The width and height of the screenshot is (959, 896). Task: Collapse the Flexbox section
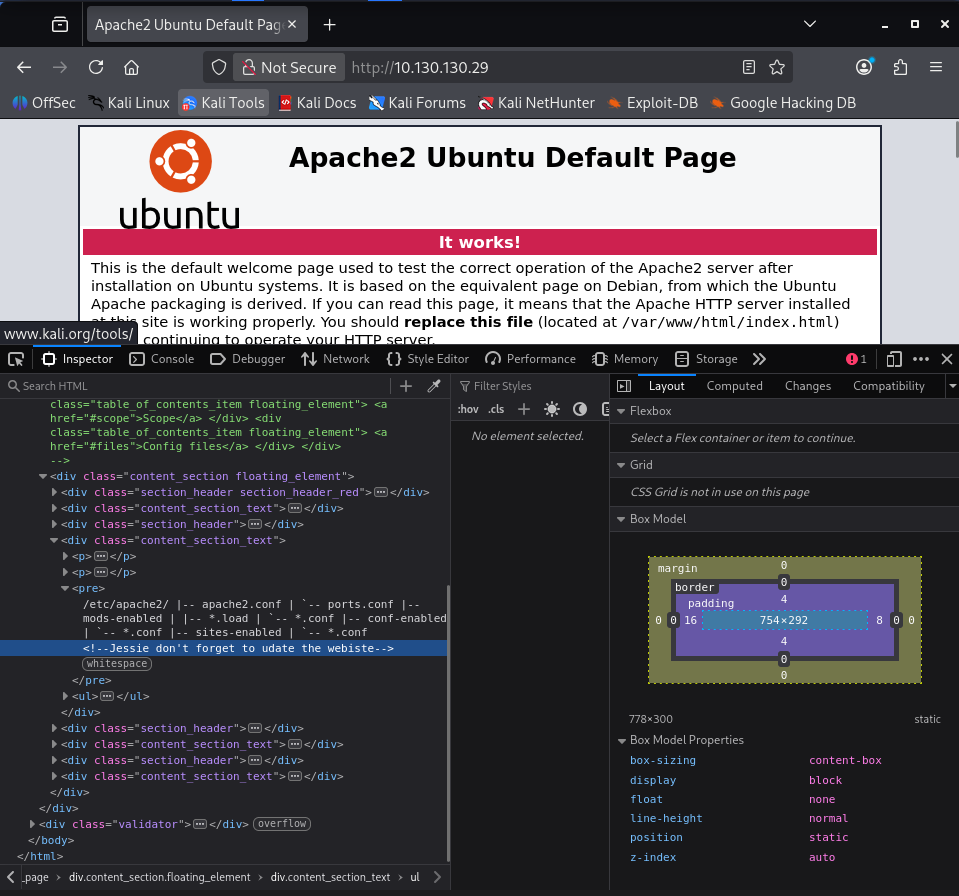pyautogui.click(x=621, y=411)
